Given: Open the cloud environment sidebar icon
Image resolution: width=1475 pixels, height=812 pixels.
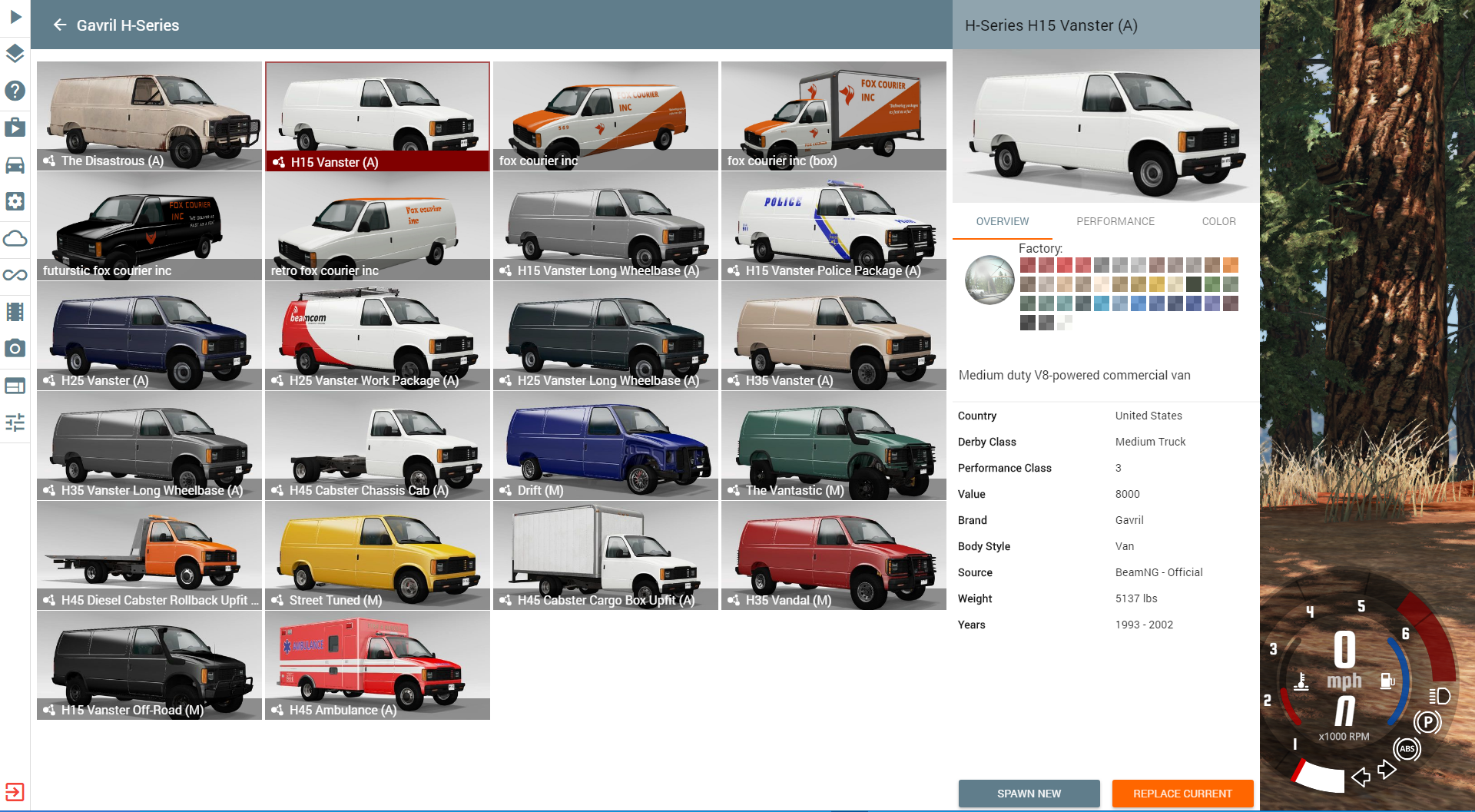Looking at the screenshot, I should (15, 238).
